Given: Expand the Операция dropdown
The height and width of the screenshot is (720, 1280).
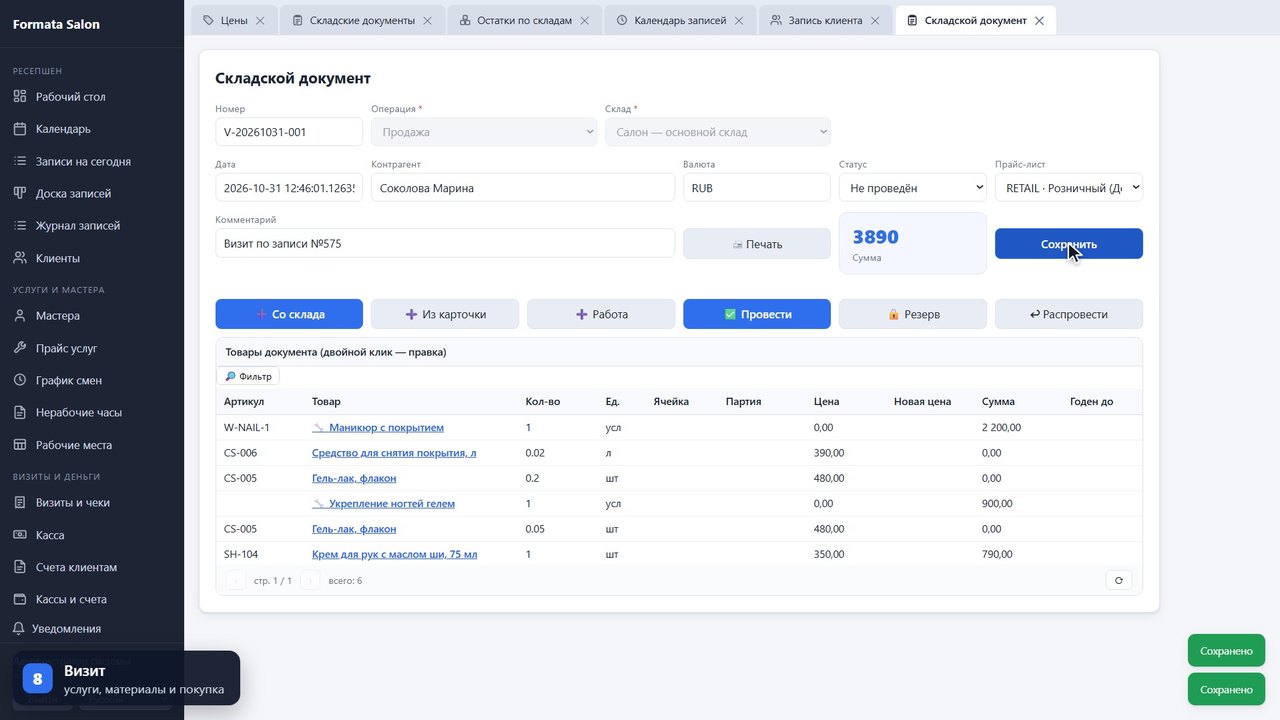Looking at the screenshot, I should [x=484, y=132].
